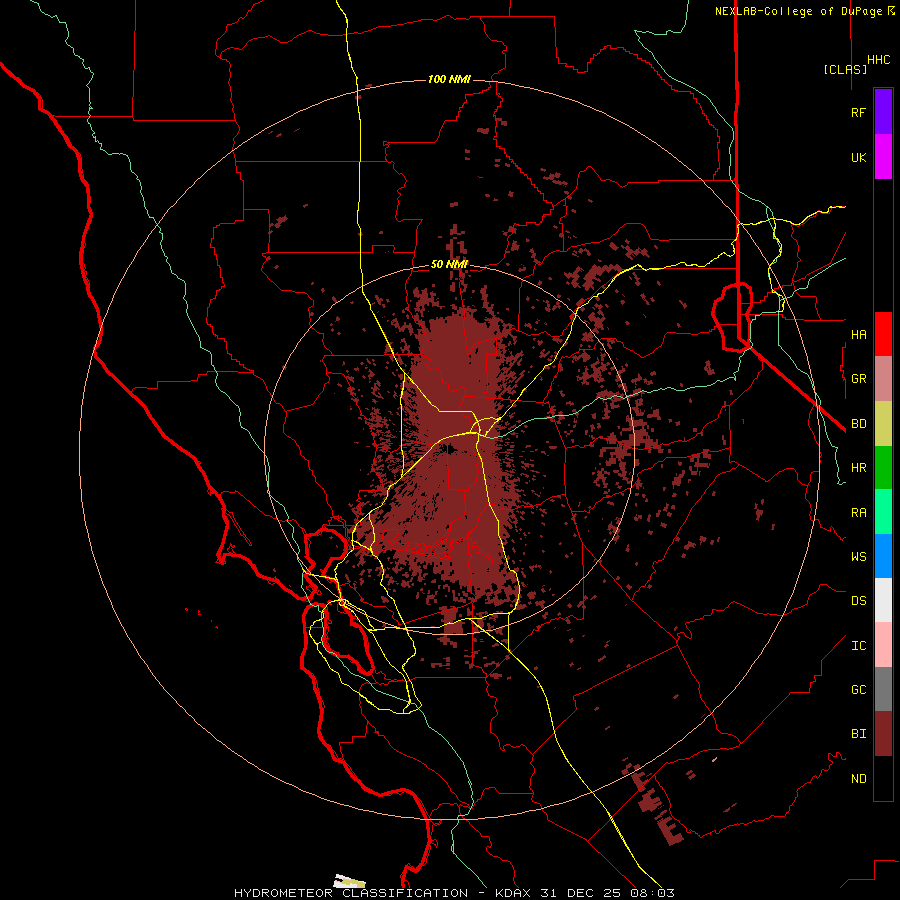Select the BD legend label text
The width and height of the screenshot is (900, 900).
[x=859, y=424]
